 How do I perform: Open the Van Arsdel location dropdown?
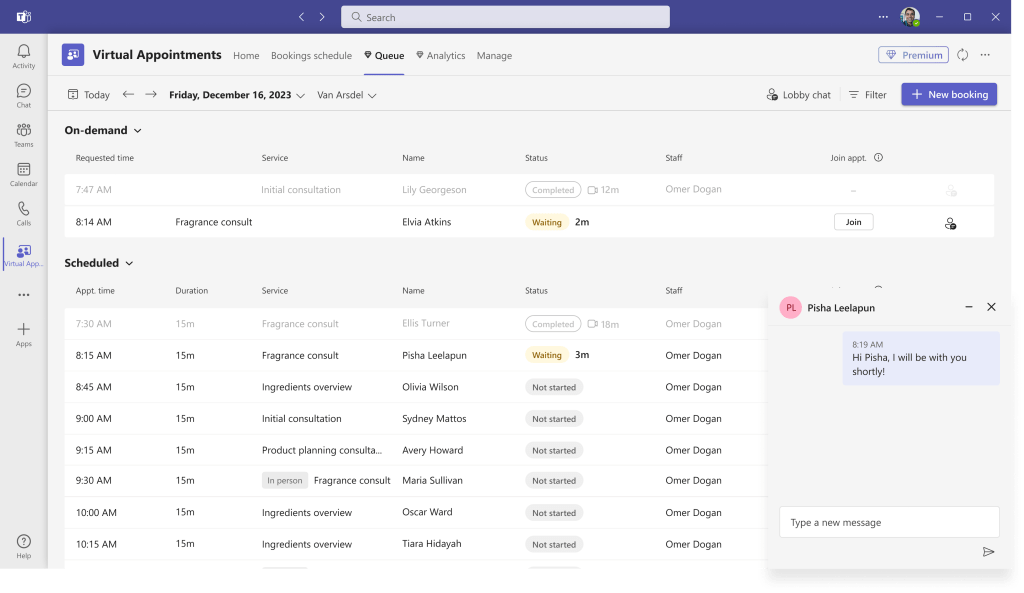tap(346, 96)
